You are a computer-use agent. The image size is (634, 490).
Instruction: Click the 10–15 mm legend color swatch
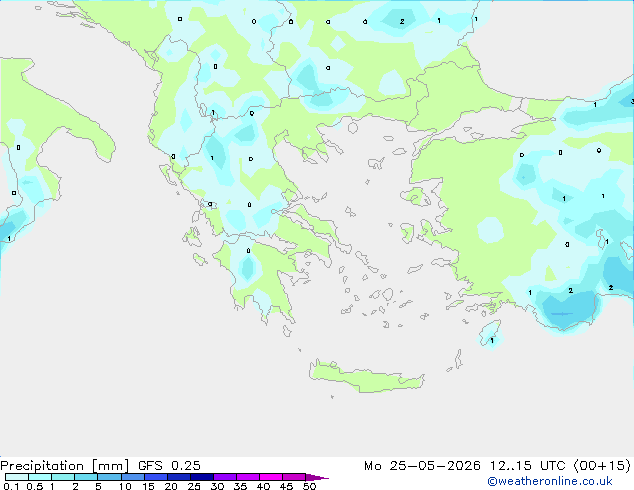(x=133, y=477)
